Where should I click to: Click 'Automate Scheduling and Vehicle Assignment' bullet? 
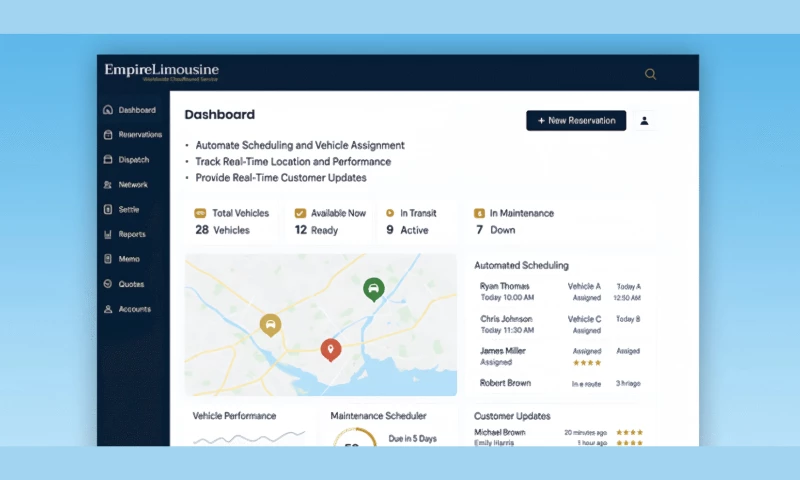(300, 145)
